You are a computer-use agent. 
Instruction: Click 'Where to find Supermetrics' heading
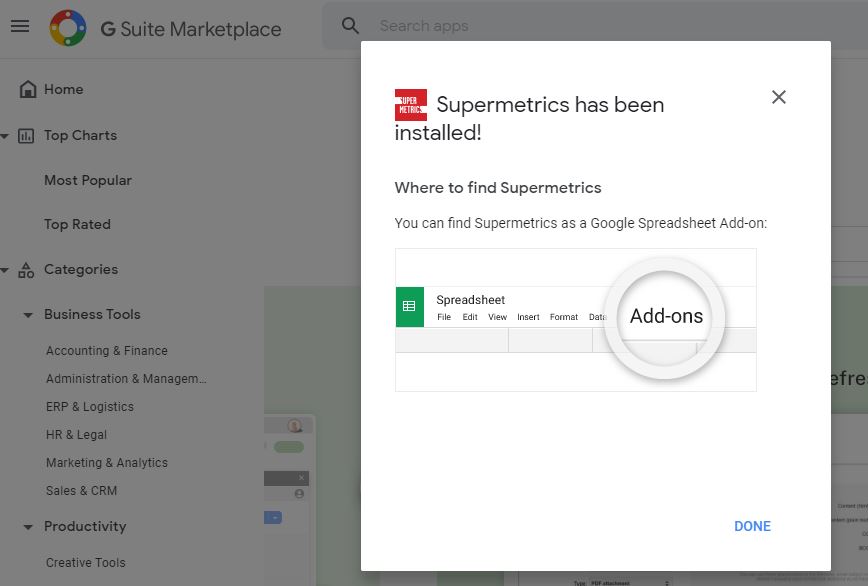click(x=498, y=188)
